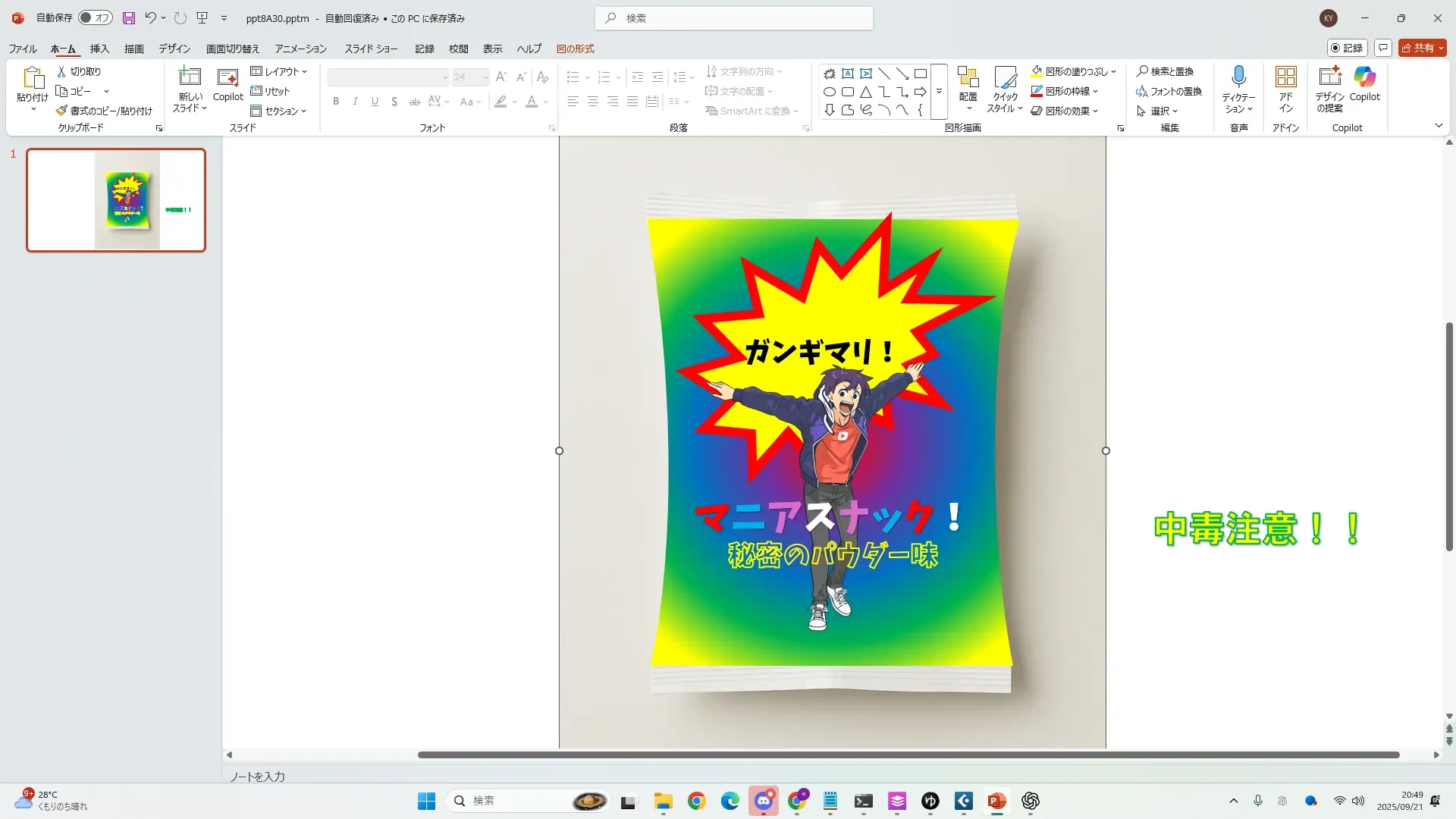Expand the Shape Fill (図形の塗りつぶし) dropdown
Screen dimensions: 1456x819
point(1114,71)
